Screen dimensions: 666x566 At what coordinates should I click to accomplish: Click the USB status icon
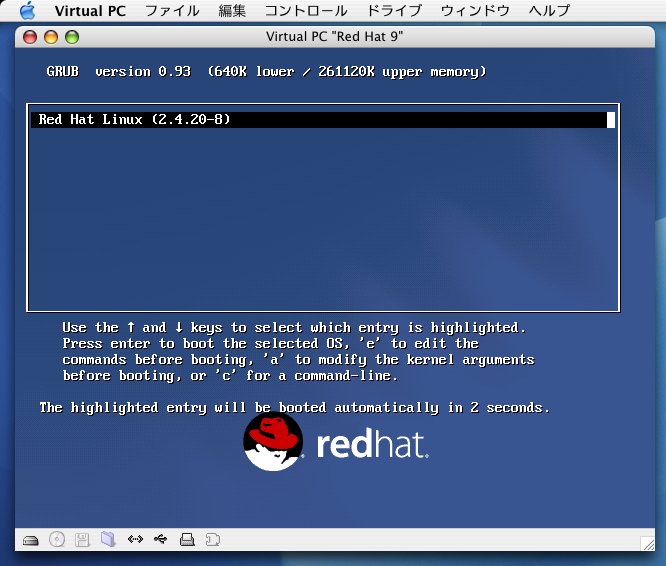point(161,539)
